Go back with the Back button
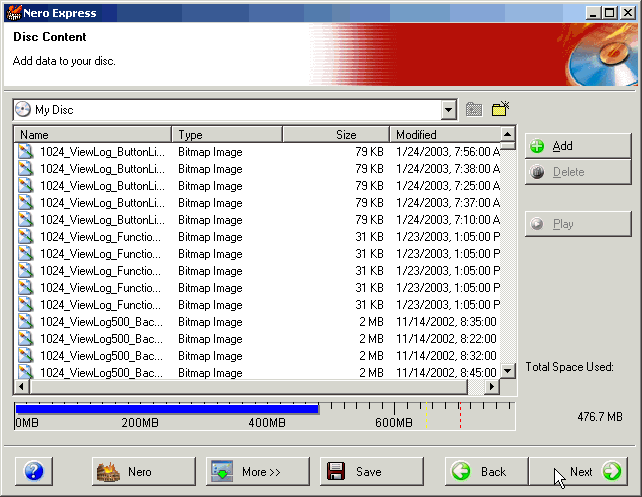642x497 pixels. click(486, 471)
